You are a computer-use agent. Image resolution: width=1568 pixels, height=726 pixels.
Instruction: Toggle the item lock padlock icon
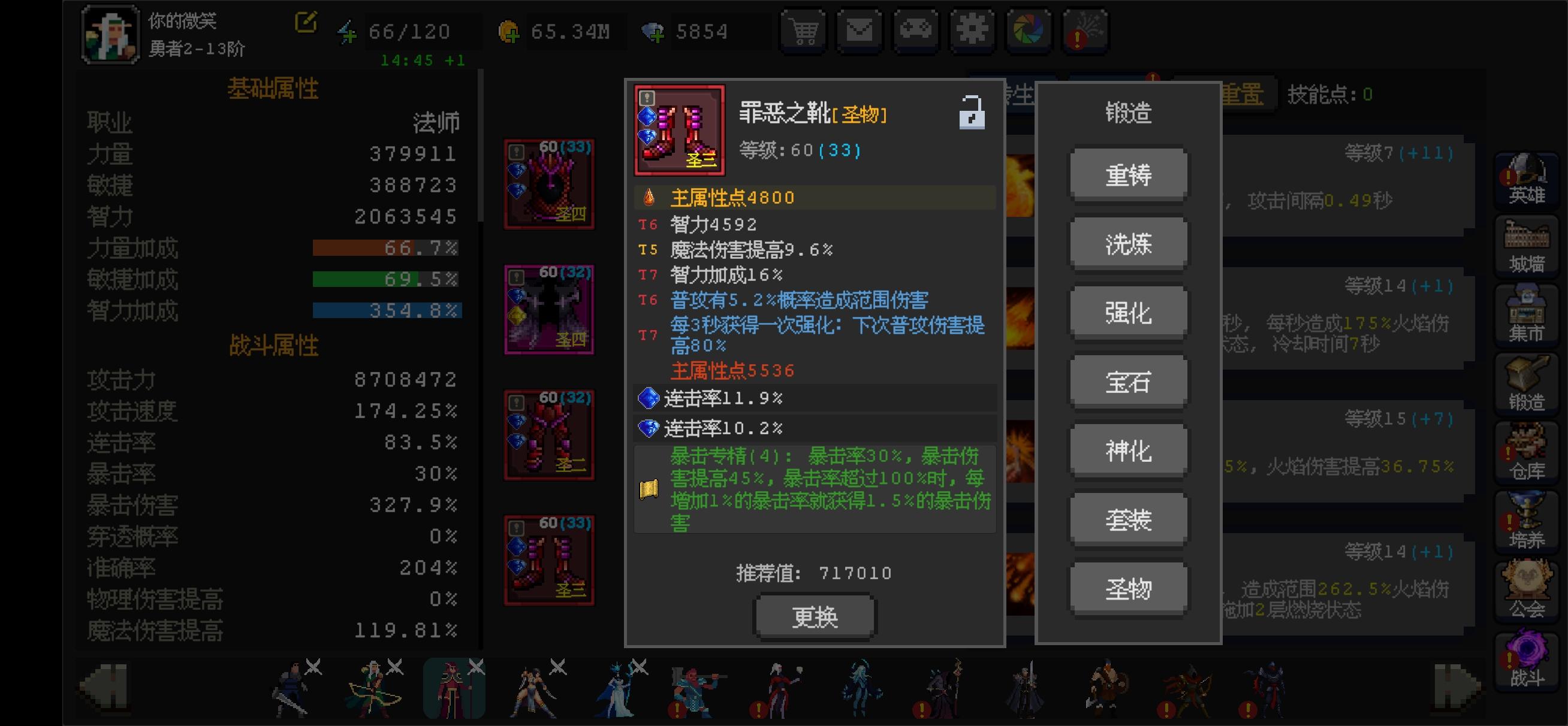972,113
